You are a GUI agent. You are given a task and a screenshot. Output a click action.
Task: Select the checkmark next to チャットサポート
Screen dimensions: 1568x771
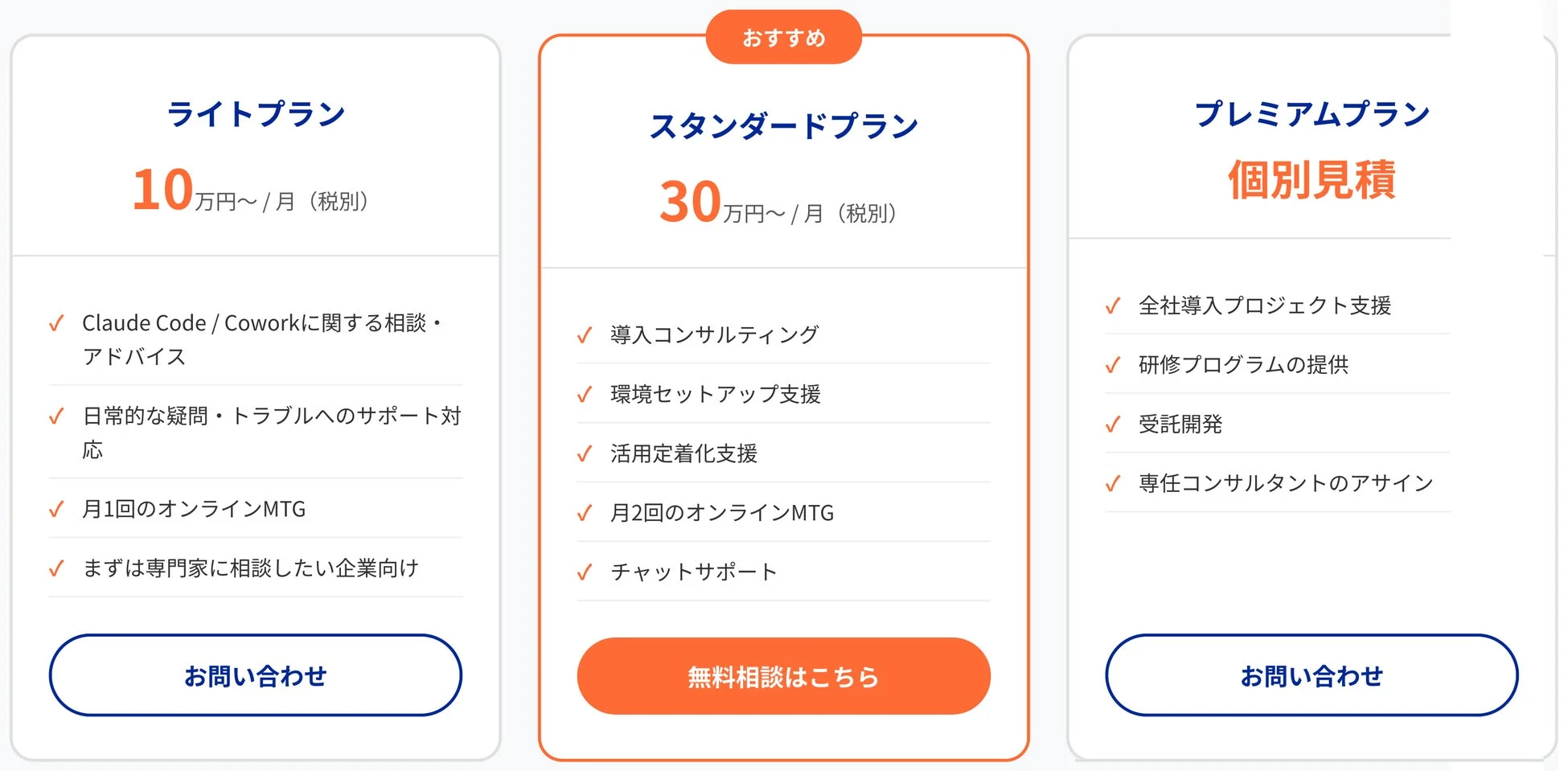click(584, 572)
